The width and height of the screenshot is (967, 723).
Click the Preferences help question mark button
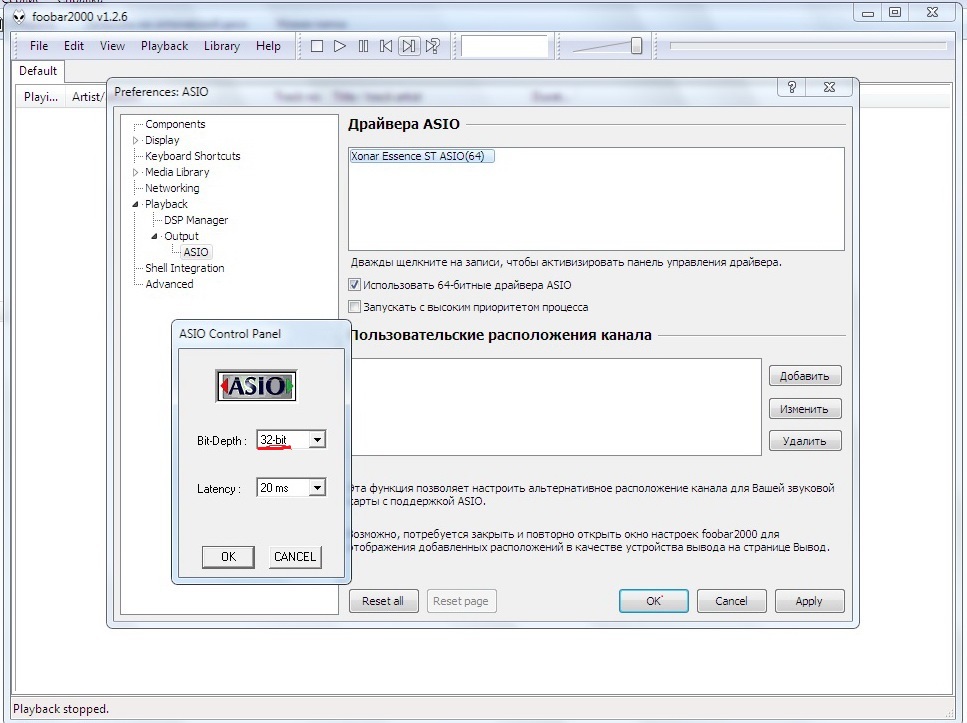pos(791,87)
